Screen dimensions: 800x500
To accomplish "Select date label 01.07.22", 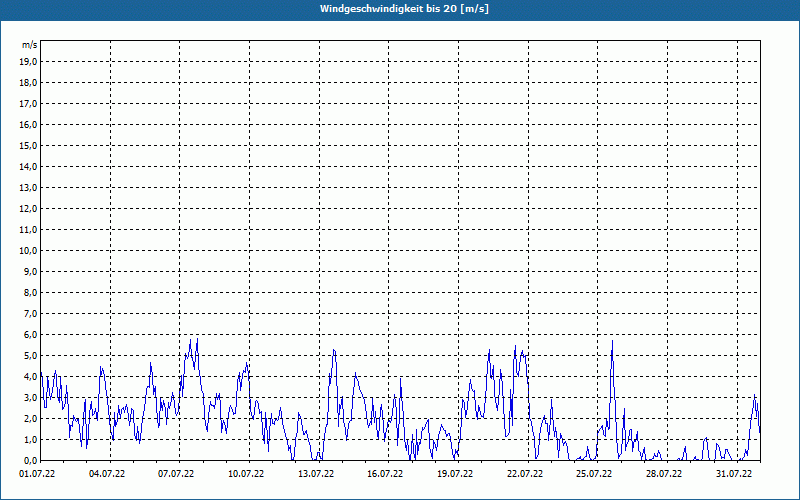I will pos(37,474).
